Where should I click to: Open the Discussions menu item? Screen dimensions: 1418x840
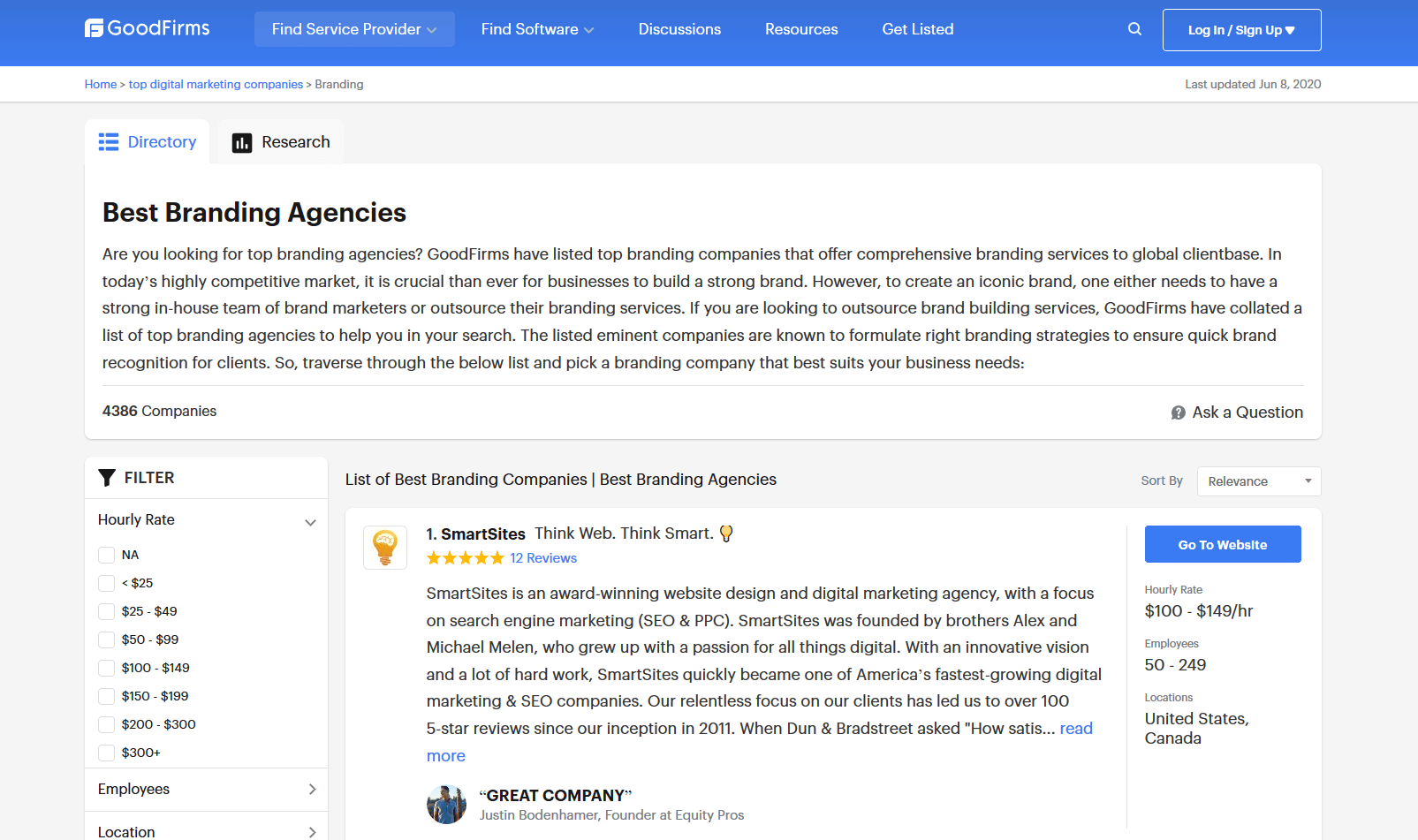pos(679,29)
